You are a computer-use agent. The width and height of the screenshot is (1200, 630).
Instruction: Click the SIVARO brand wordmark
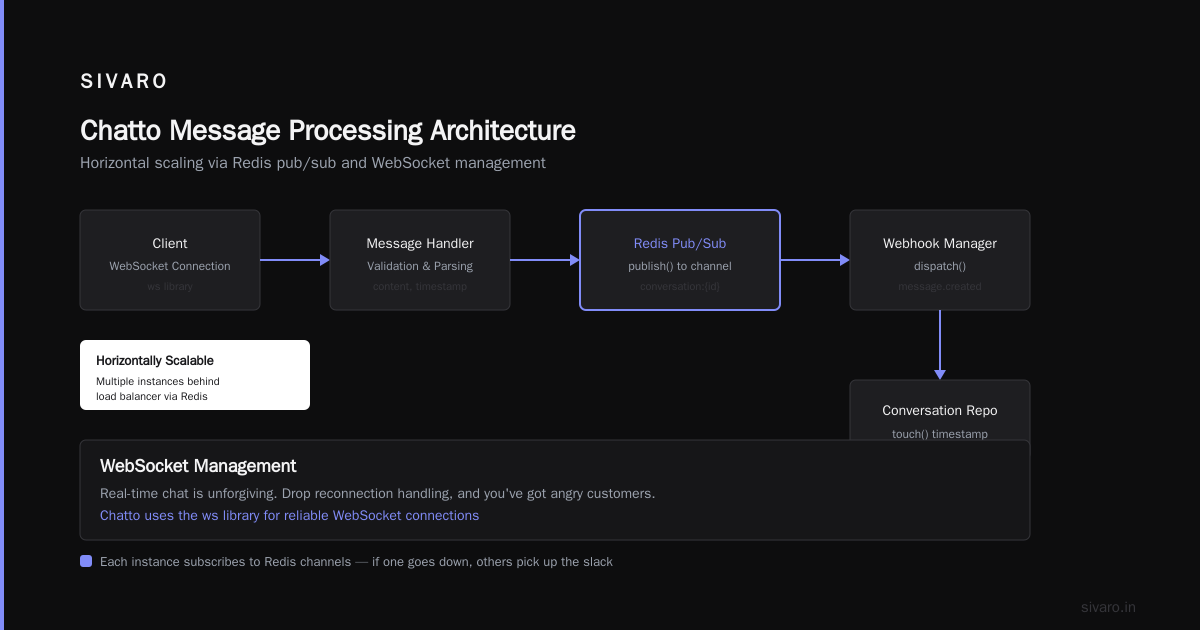[124, 82]
